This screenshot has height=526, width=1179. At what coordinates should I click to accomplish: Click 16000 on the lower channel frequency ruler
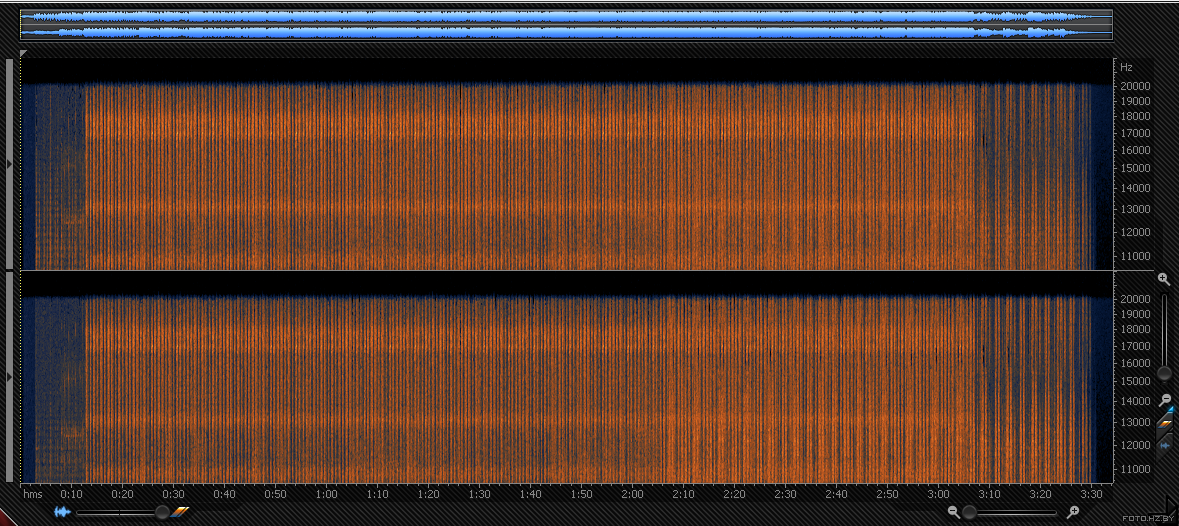[x=1135, y=363]
